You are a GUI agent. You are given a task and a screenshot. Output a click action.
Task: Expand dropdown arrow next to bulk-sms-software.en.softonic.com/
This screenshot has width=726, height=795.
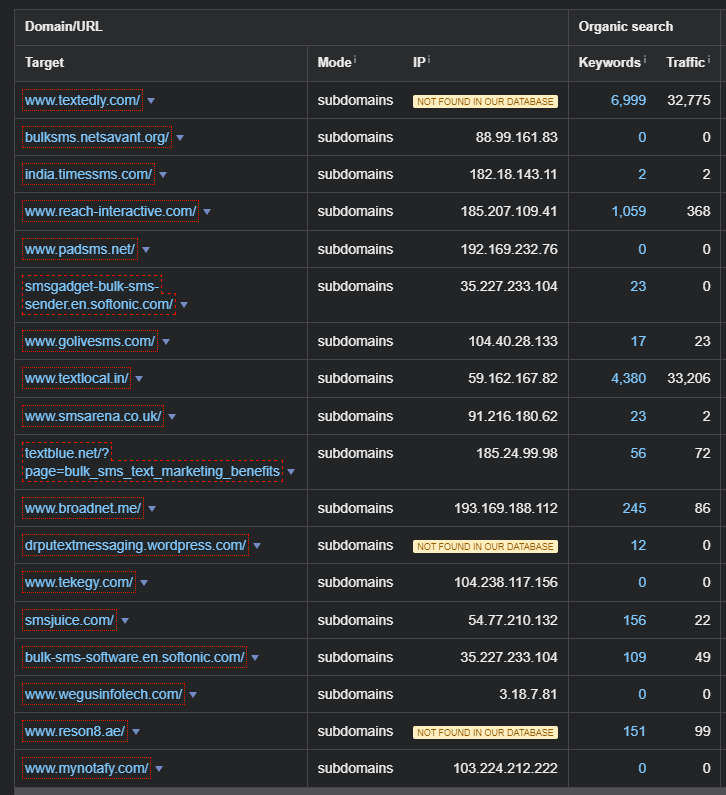pos(255,658)
